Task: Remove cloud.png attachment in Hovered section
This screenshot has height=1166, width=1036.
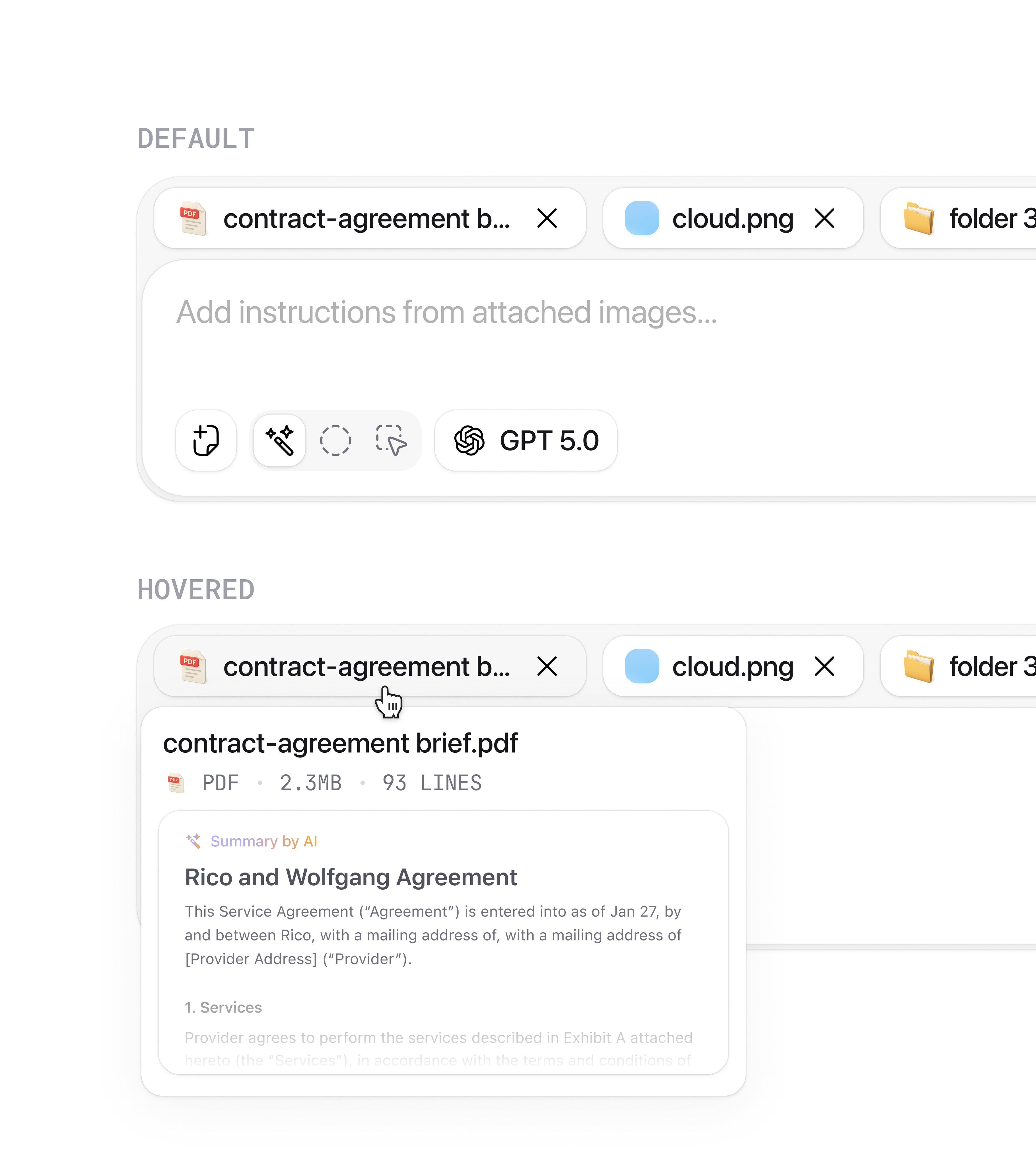Action: click(x=825, y=666)
